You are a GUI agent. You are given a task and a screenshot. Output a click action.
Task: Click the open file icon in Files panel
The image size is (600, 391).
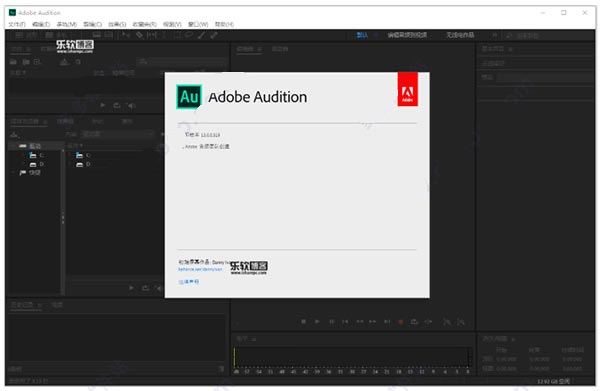pyautogui.click(x=13, y=62)
